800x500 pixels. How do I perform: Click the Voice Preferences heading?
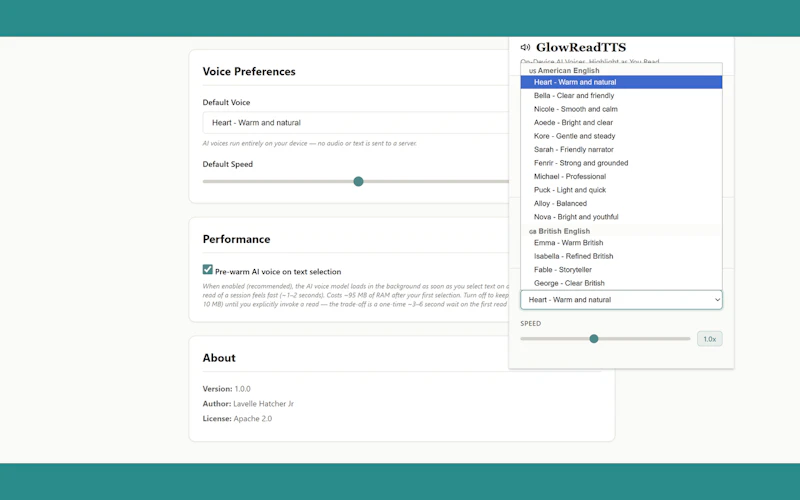click(x=249, y=71)
